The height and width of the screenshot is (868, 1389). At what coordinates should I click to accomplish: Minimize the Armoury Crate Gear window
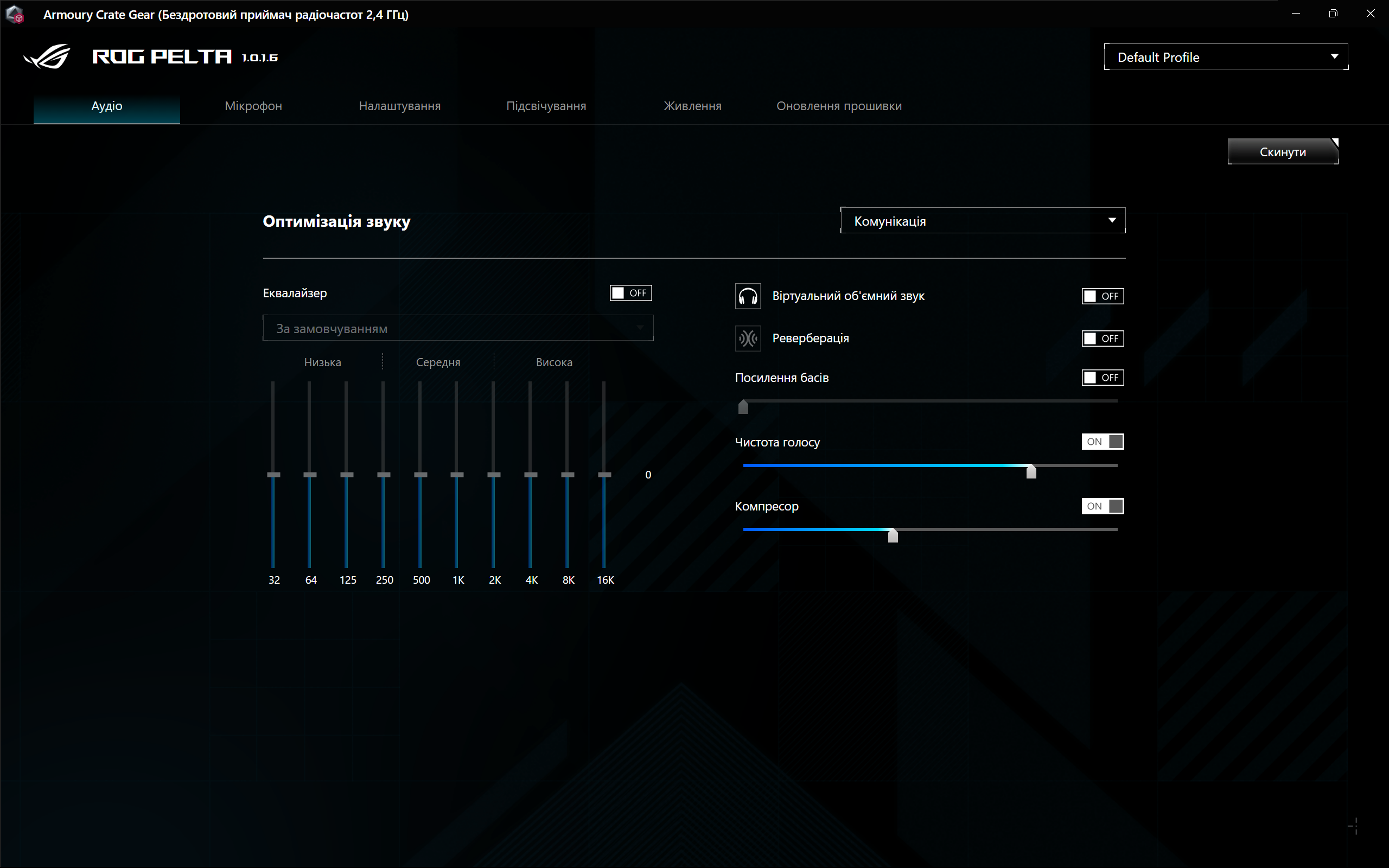click(1296, 14)
